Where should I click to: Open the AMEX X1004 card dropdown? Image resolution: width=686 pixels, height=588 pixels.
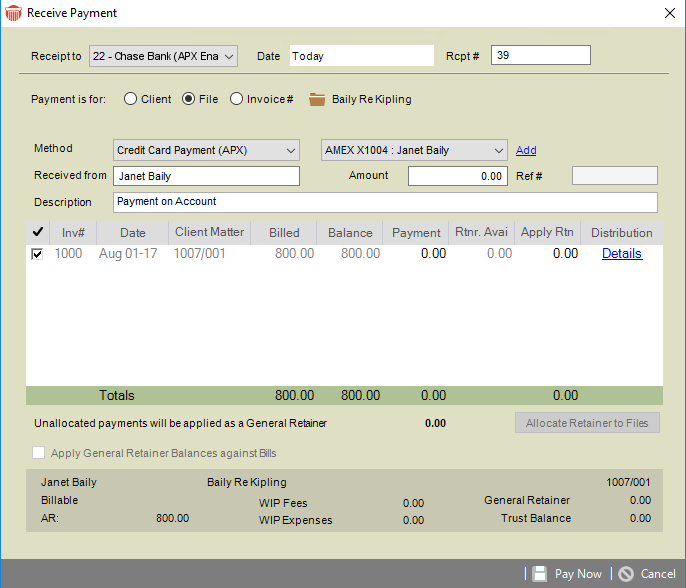pos(414,150)
